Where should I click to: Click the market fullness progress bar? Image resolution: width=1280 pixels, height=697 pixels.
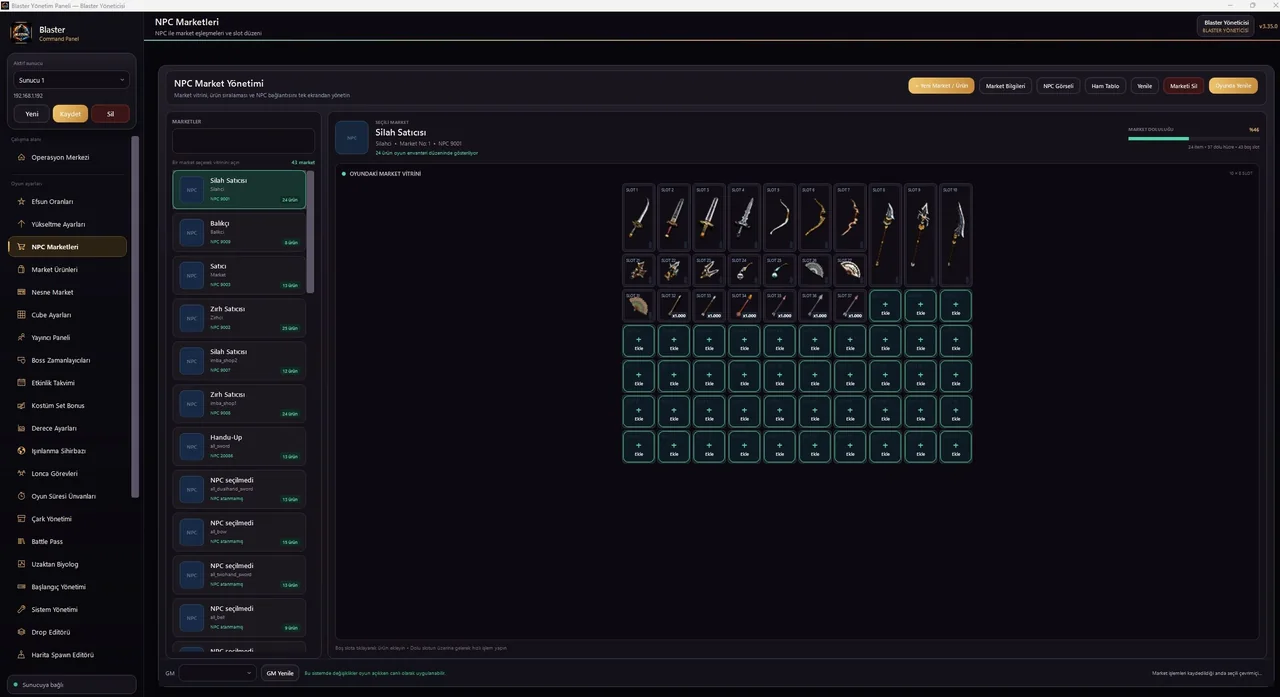coord(1193,139)
